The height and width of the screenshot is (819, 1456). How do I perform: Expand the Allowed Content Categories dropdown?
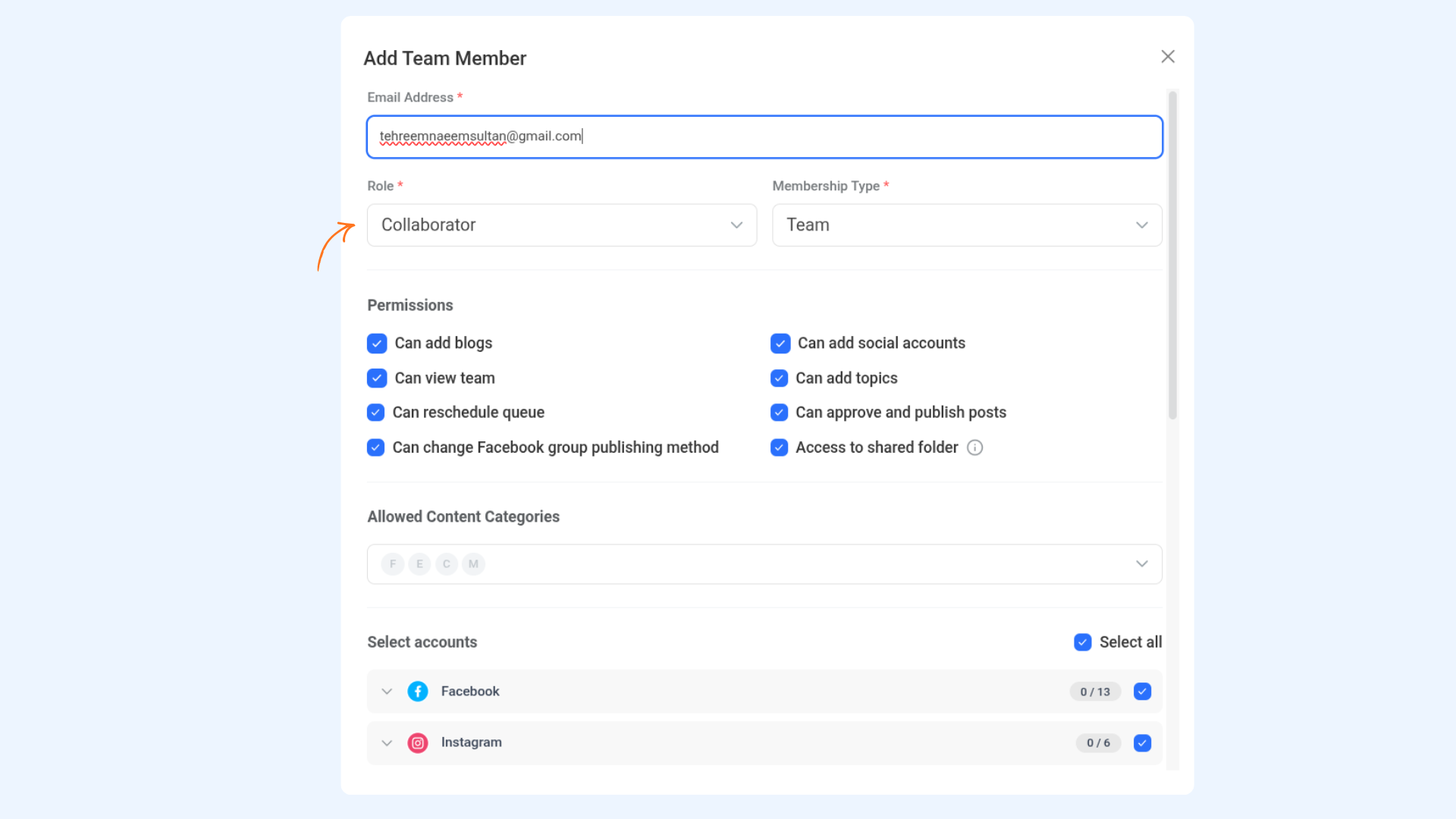click(1141, 564)
